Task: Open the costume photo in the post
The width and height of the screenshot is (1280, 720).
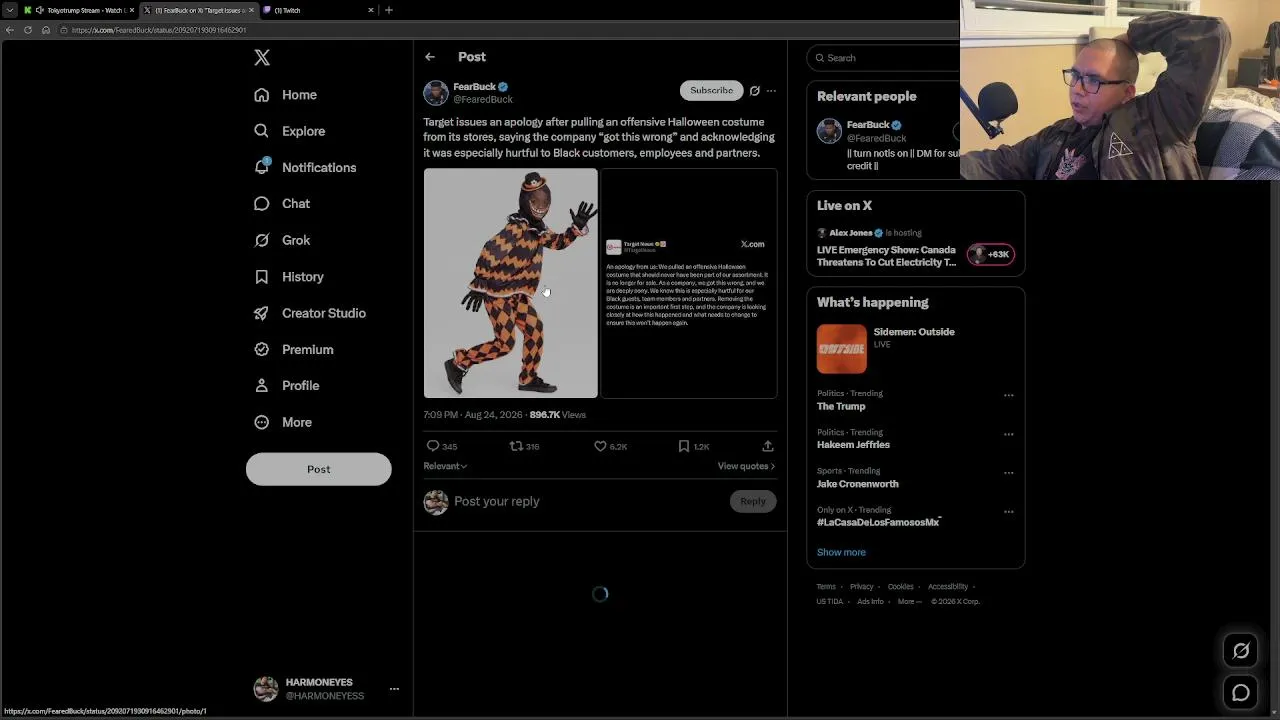Action: tap(510, 283)
